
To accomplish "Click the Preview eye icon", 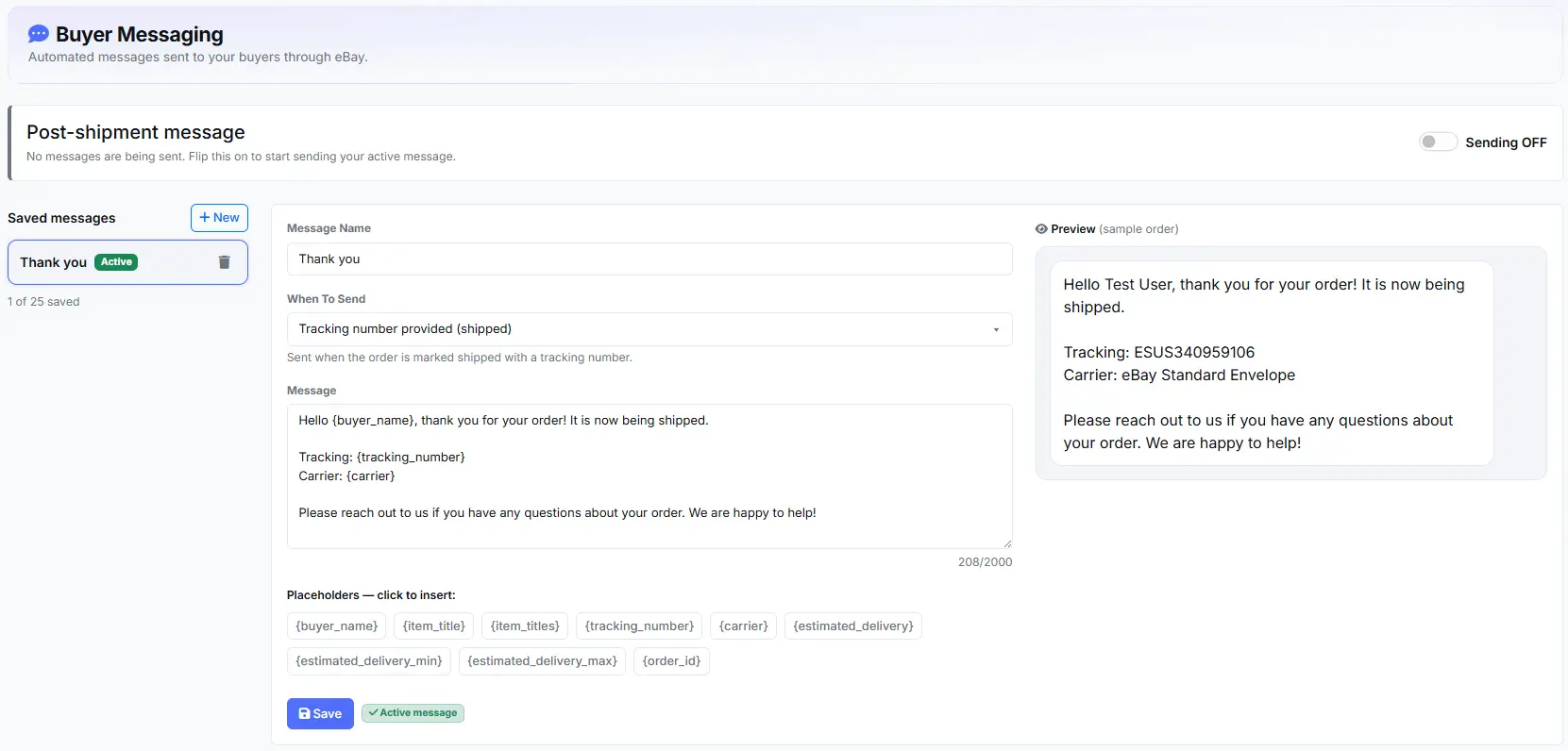I will (1041, 229).
